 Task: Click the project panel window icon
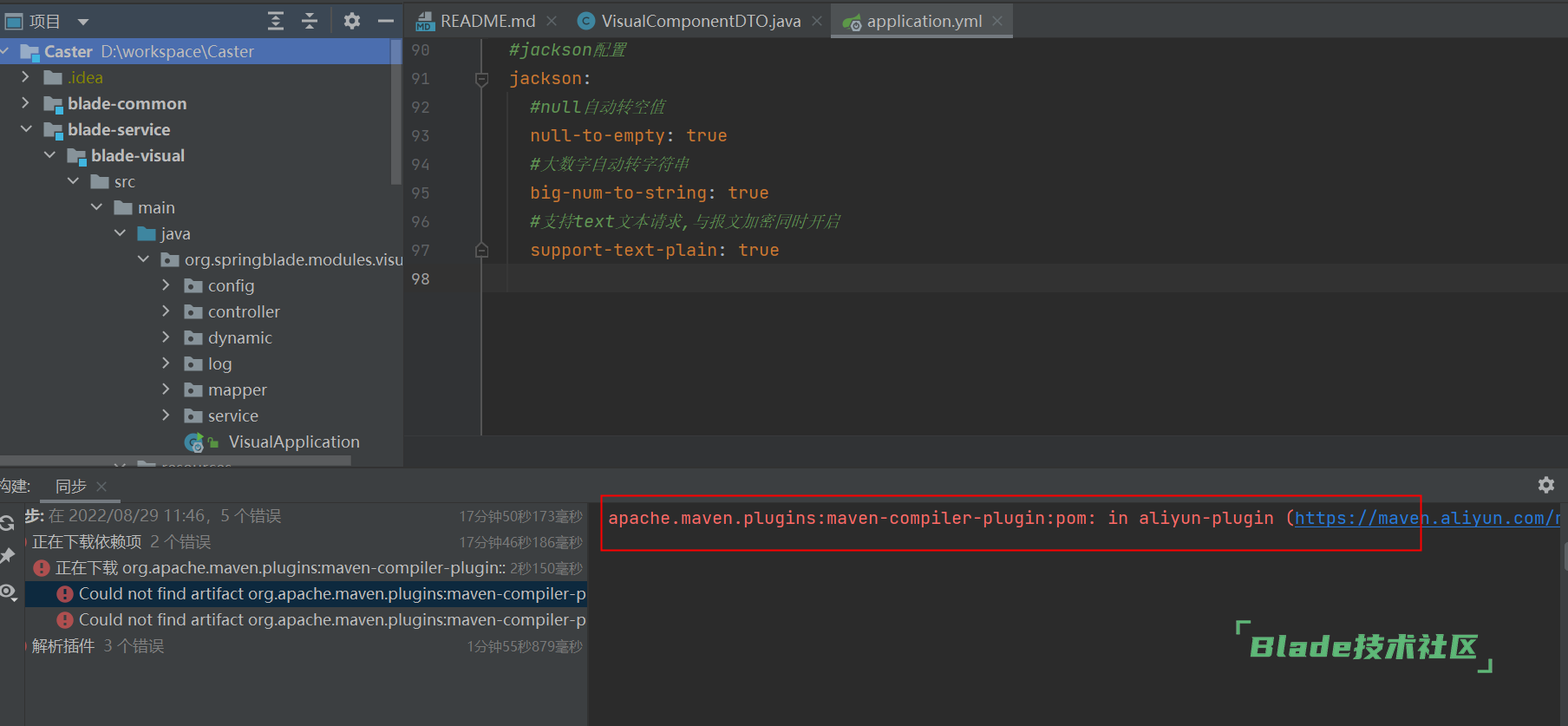tap(14, 22)
